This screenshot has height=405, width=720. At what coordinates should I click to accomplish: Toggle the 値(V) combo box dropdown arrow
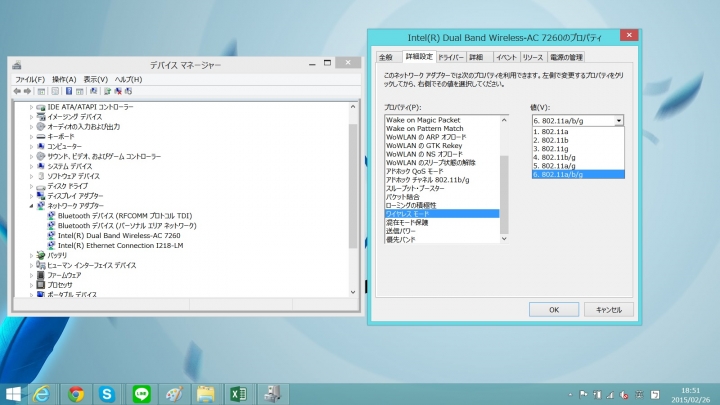pyautogui.click(x=619, y=121)
